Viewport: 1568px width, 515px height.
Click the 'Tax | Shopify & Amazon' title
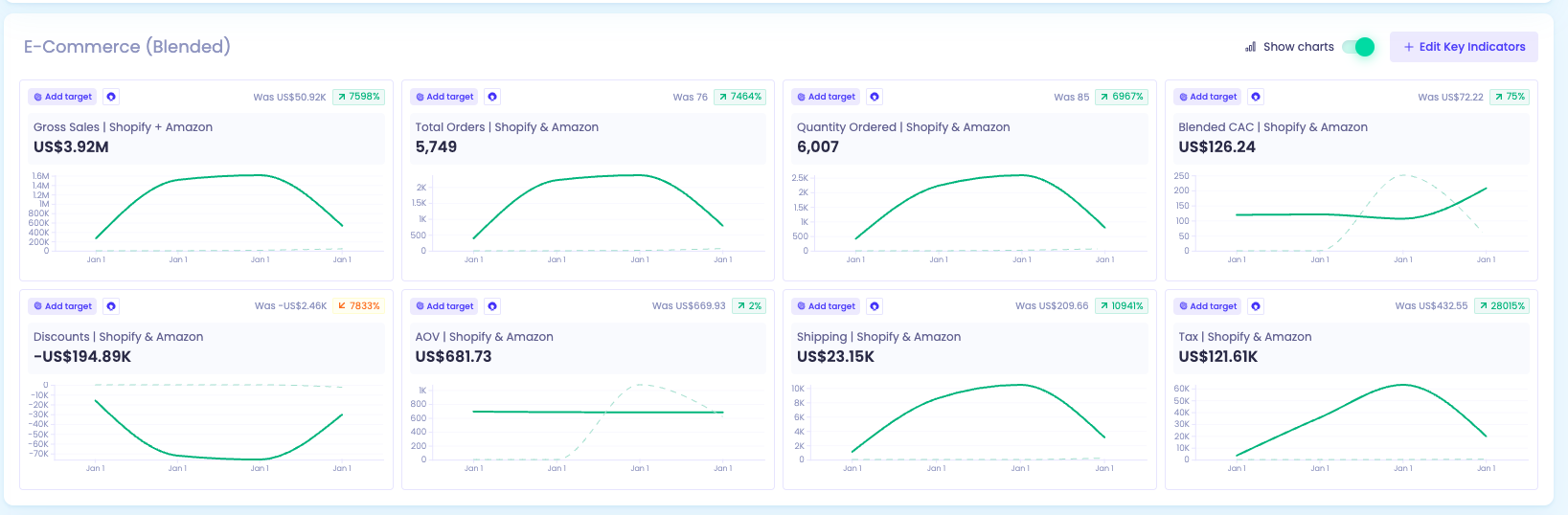(1245, 337)
